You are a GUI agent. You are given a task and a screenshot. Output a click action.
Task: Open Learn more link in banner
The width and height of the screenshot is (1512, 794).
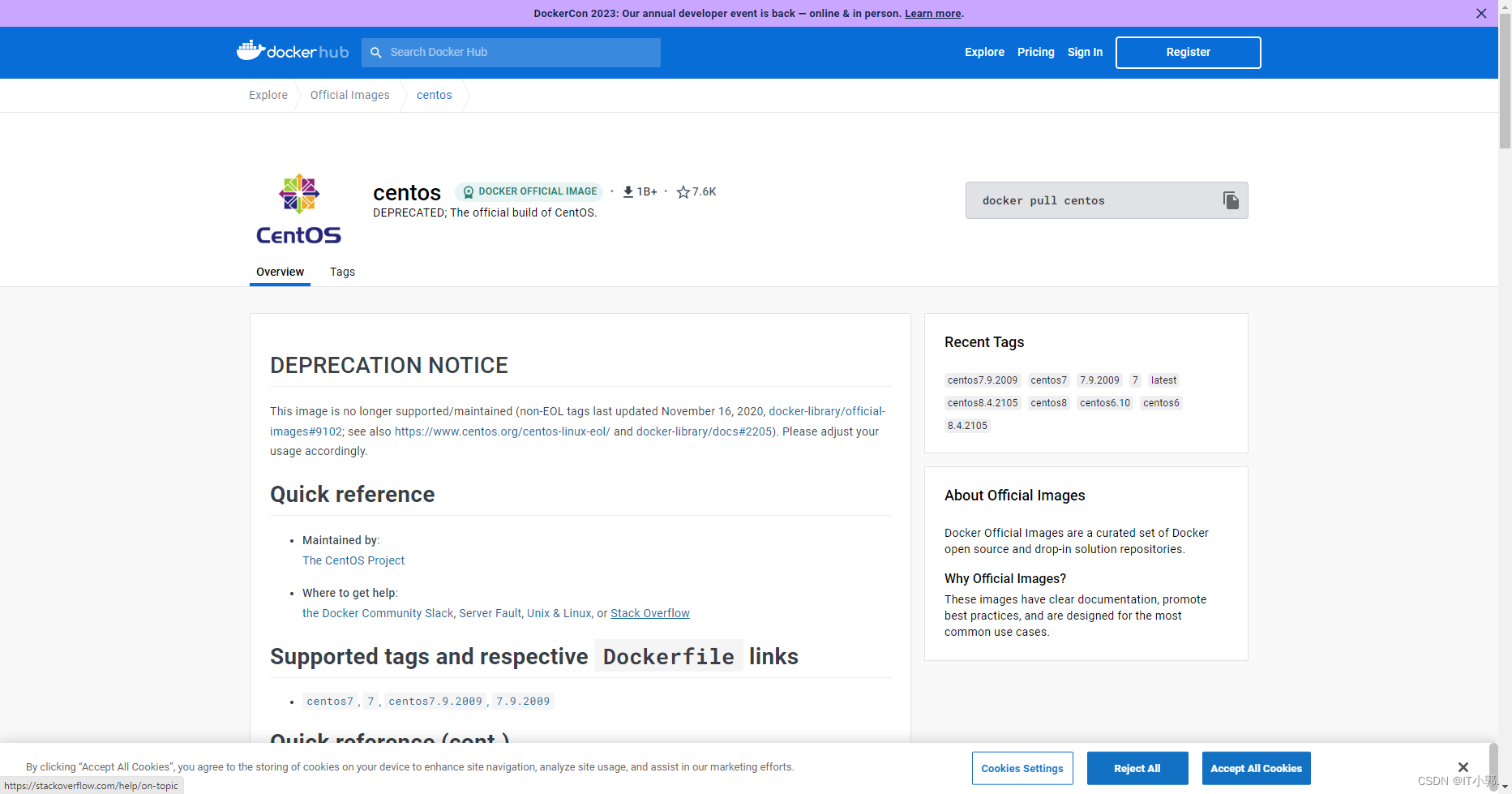coord(933,14)
